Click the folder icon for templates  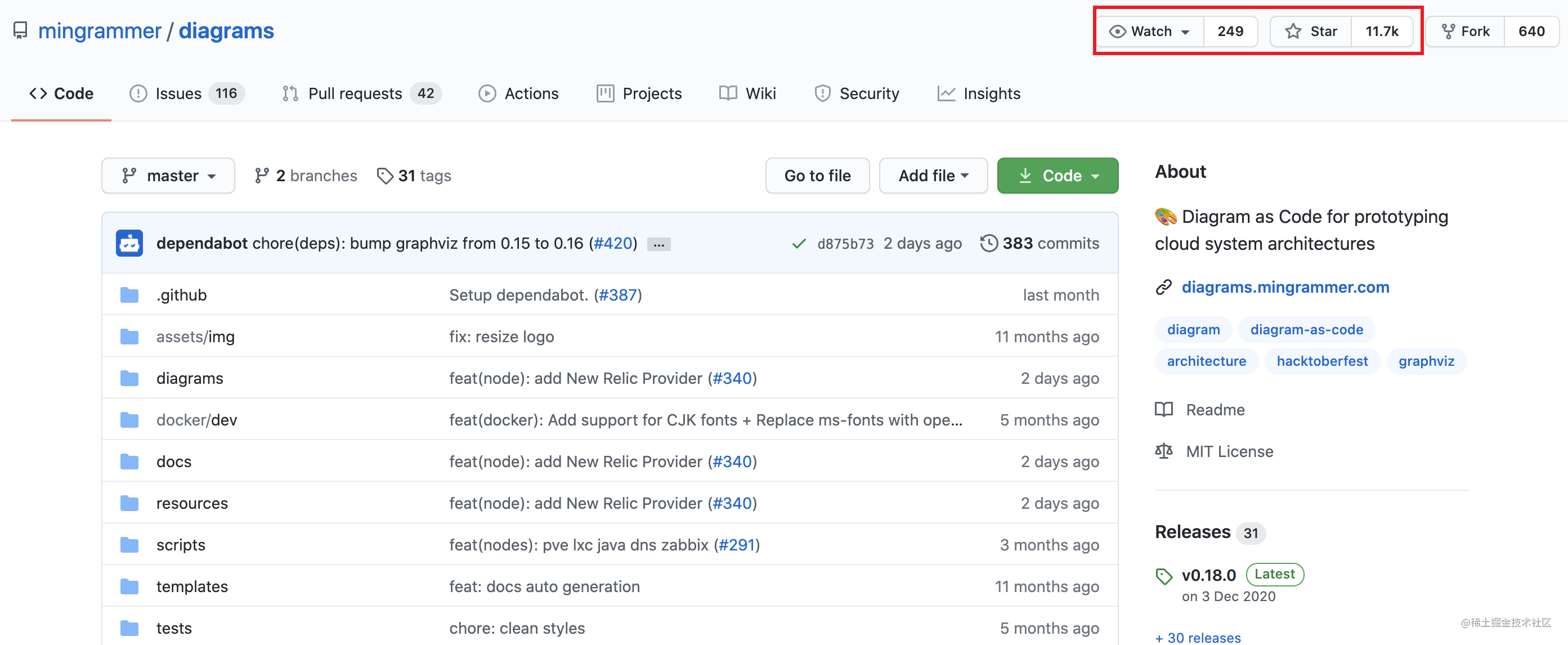point(129,586)
